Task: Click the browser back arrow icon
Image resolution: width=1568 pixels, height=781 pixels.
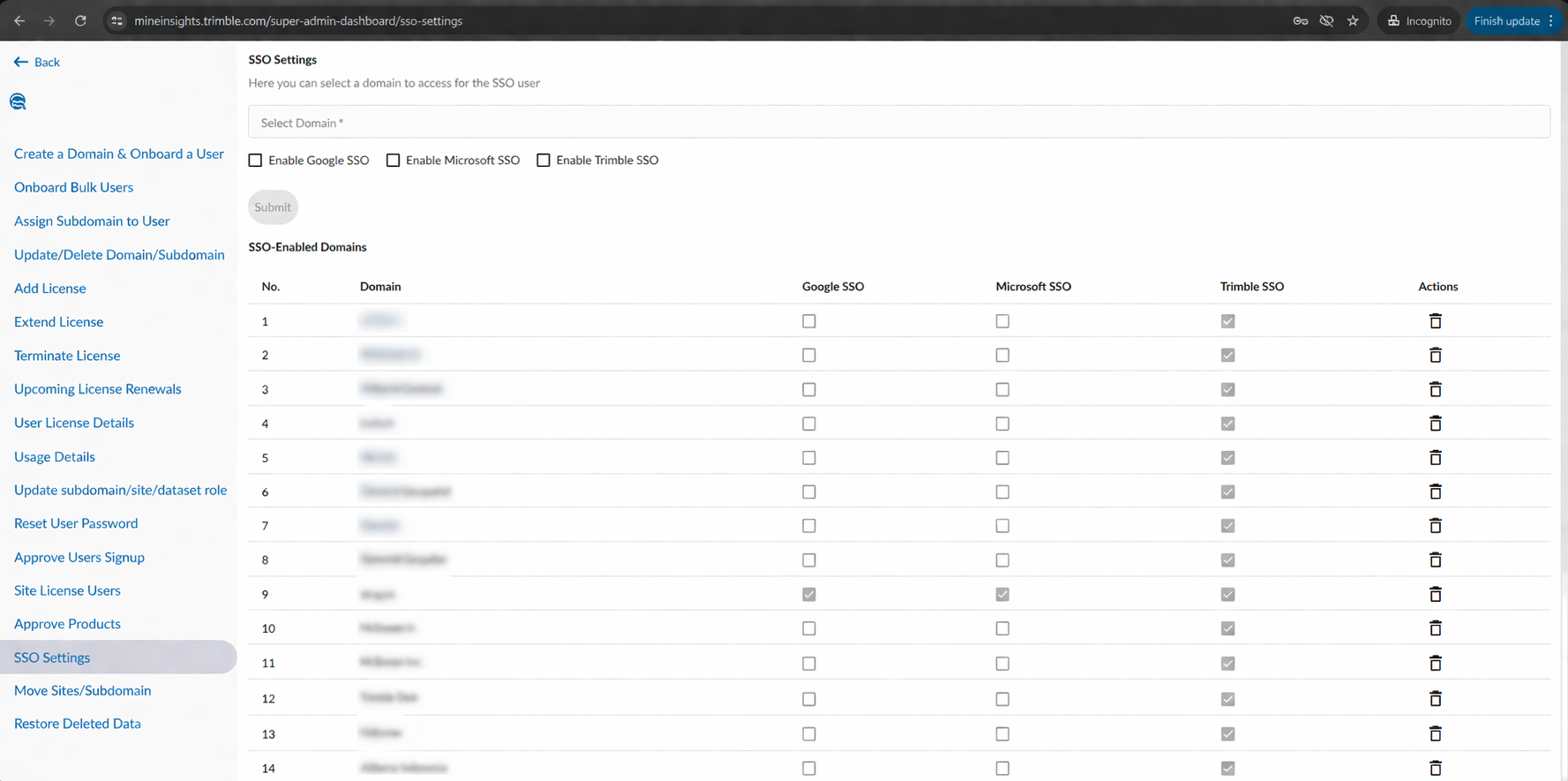Action: tap(19, 20)
